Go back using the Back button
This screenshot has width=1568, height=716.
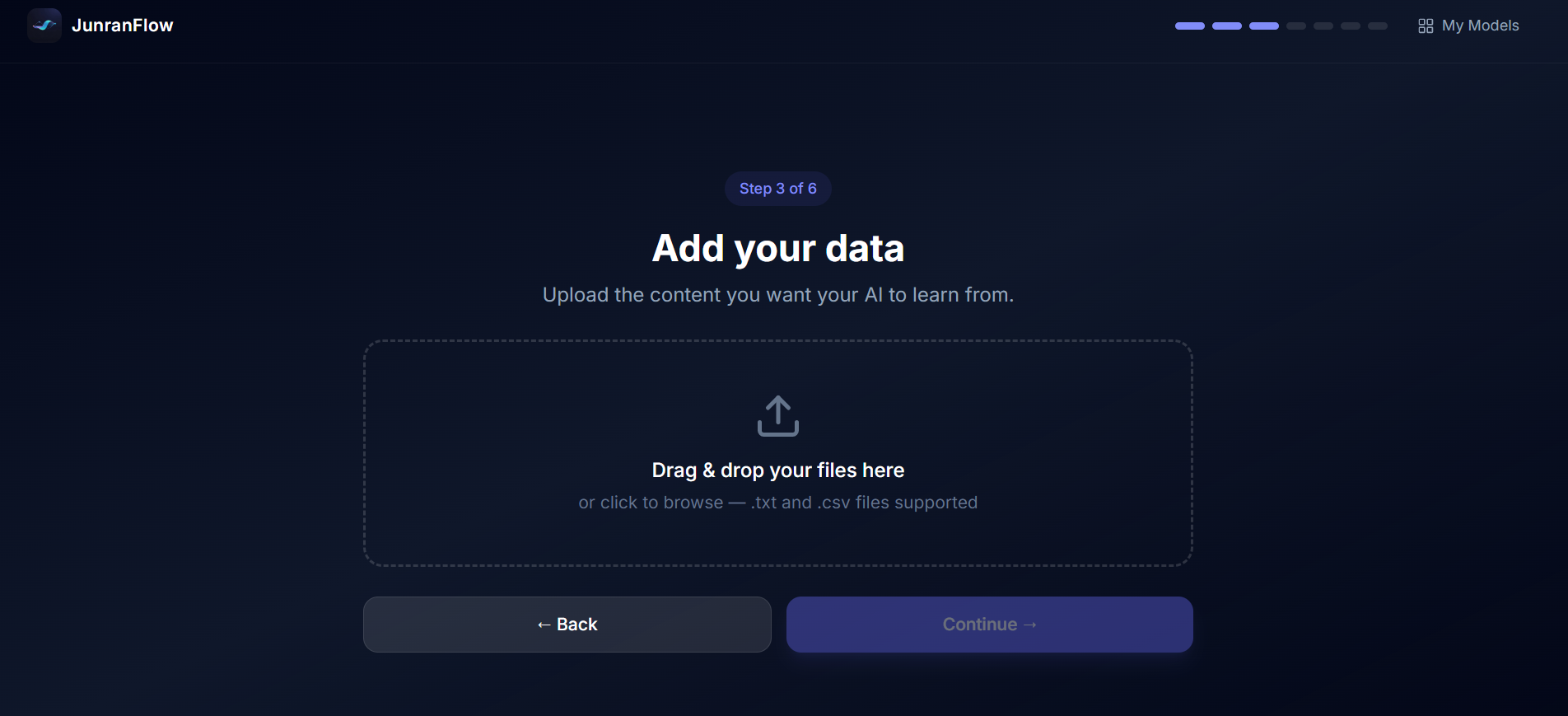567,625
